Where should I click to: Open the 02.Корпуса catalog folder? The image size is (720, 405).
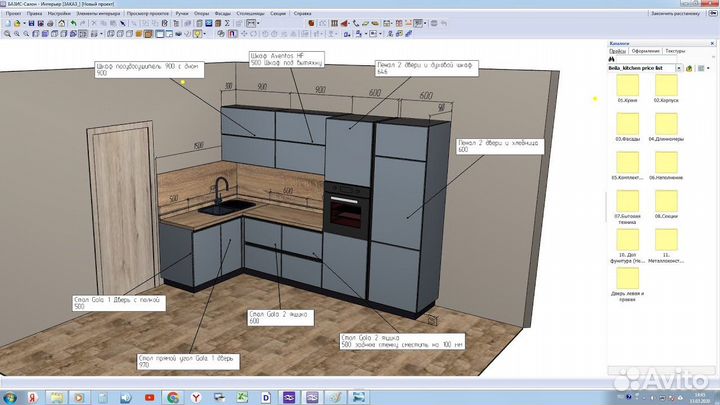[667, 85]
